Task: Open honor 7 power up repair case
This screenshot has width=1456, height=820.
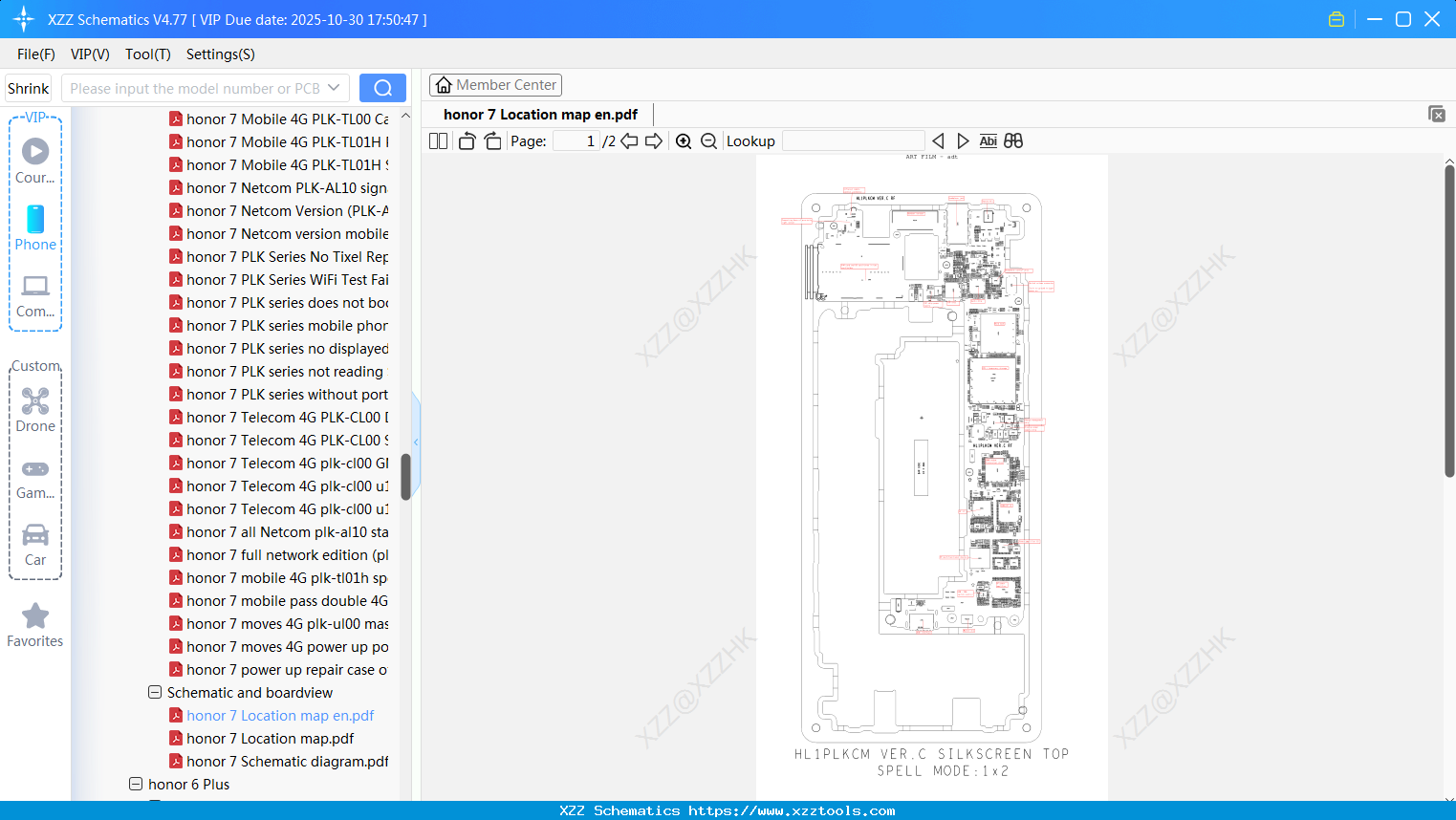Action: pos(287,669)
